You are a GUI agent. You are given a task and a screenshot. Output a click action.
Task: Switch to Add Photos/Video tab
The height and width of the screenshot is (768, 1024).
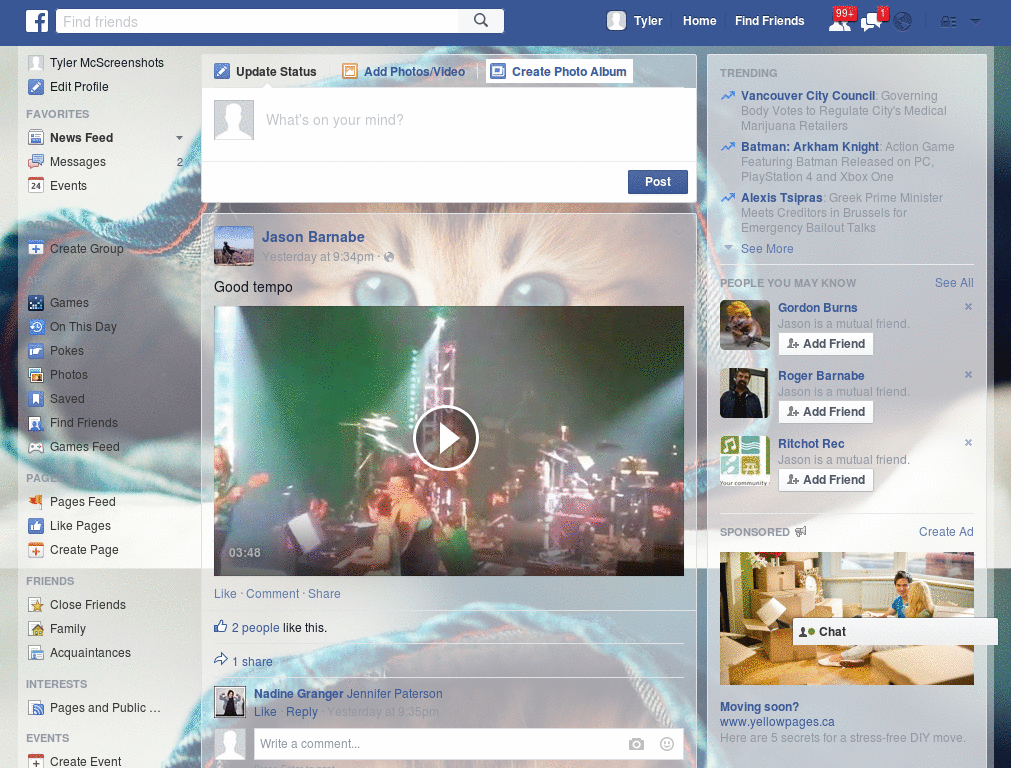[x=404, y=71]
